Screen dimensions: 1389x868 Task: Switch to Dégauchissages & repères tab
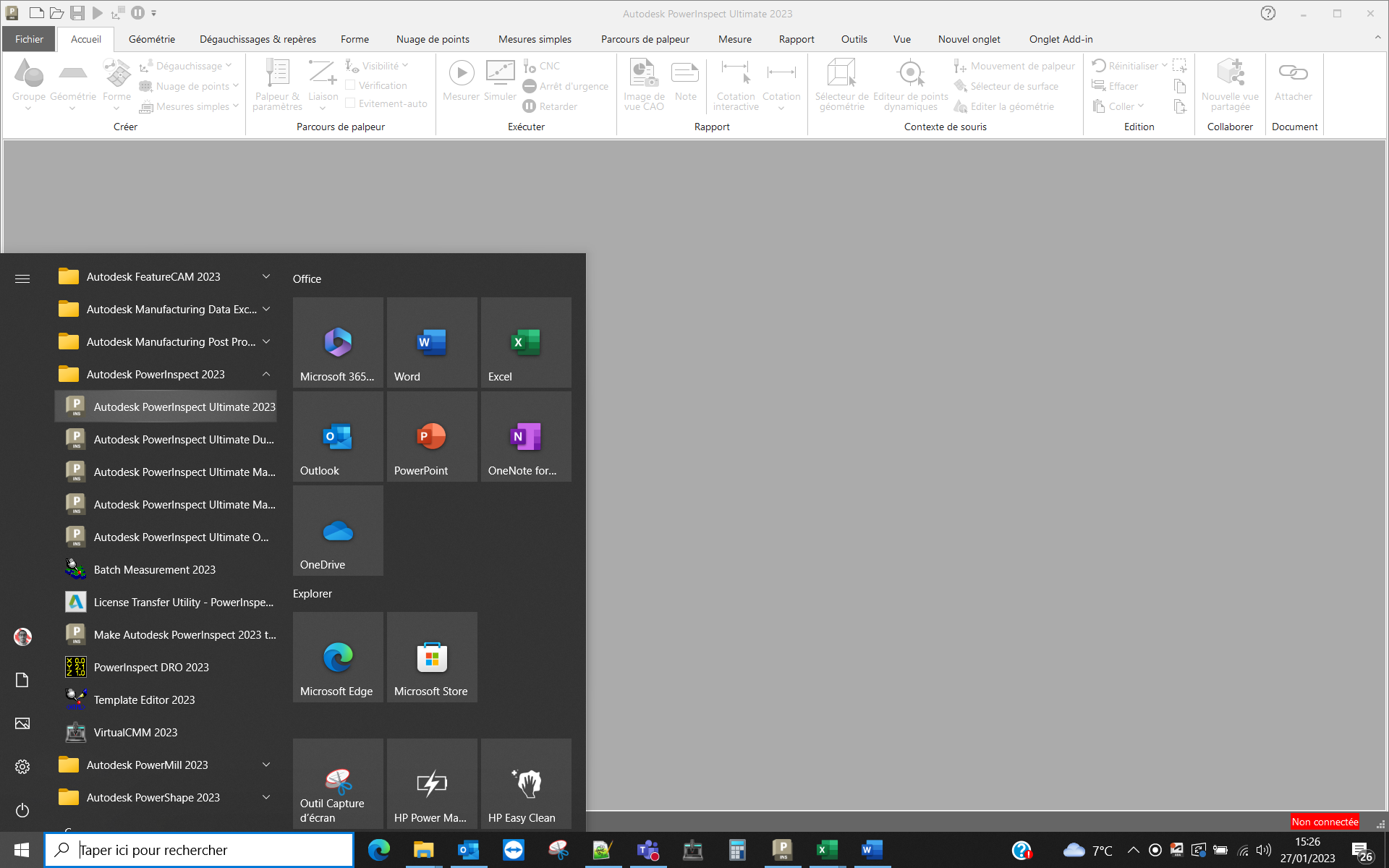(x=258, y=39)
